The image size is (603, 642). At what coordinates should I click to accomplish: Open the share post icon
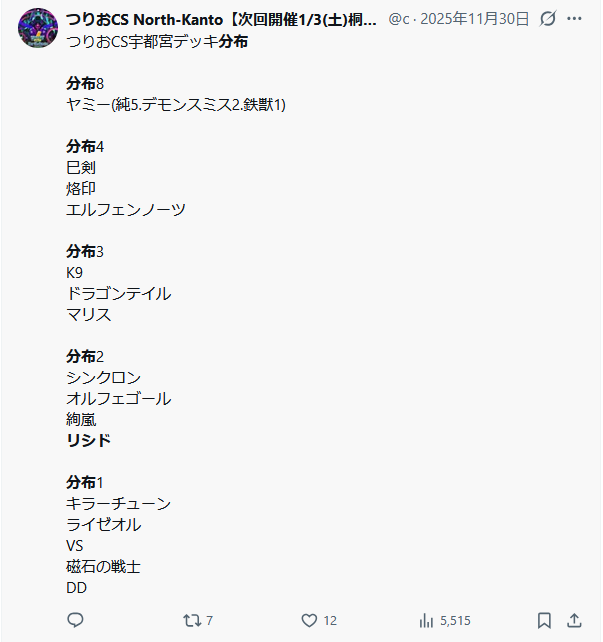pos(575,620)
